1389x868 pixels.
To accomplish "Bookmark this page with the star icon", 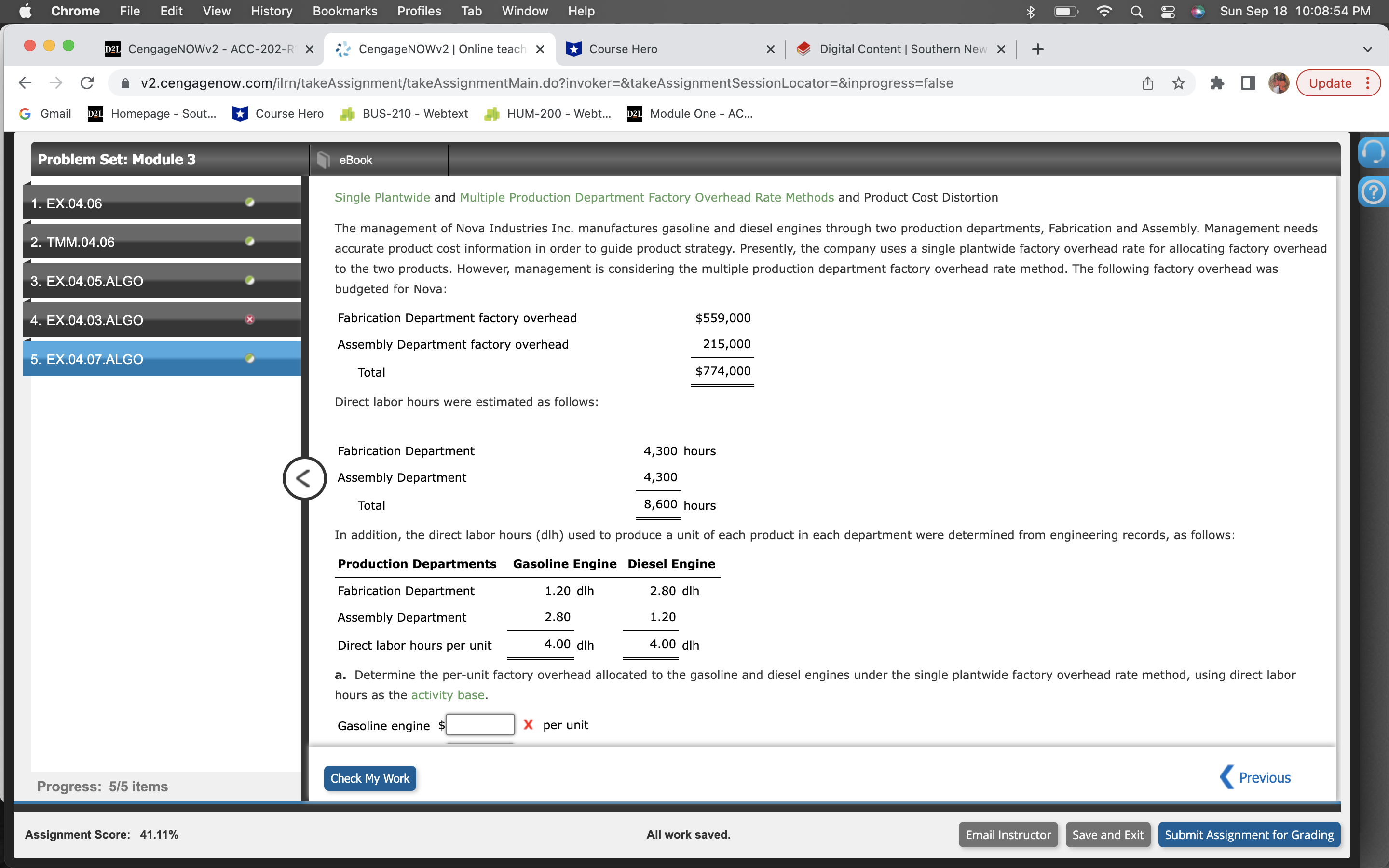I will click(x=1179, y=82).
